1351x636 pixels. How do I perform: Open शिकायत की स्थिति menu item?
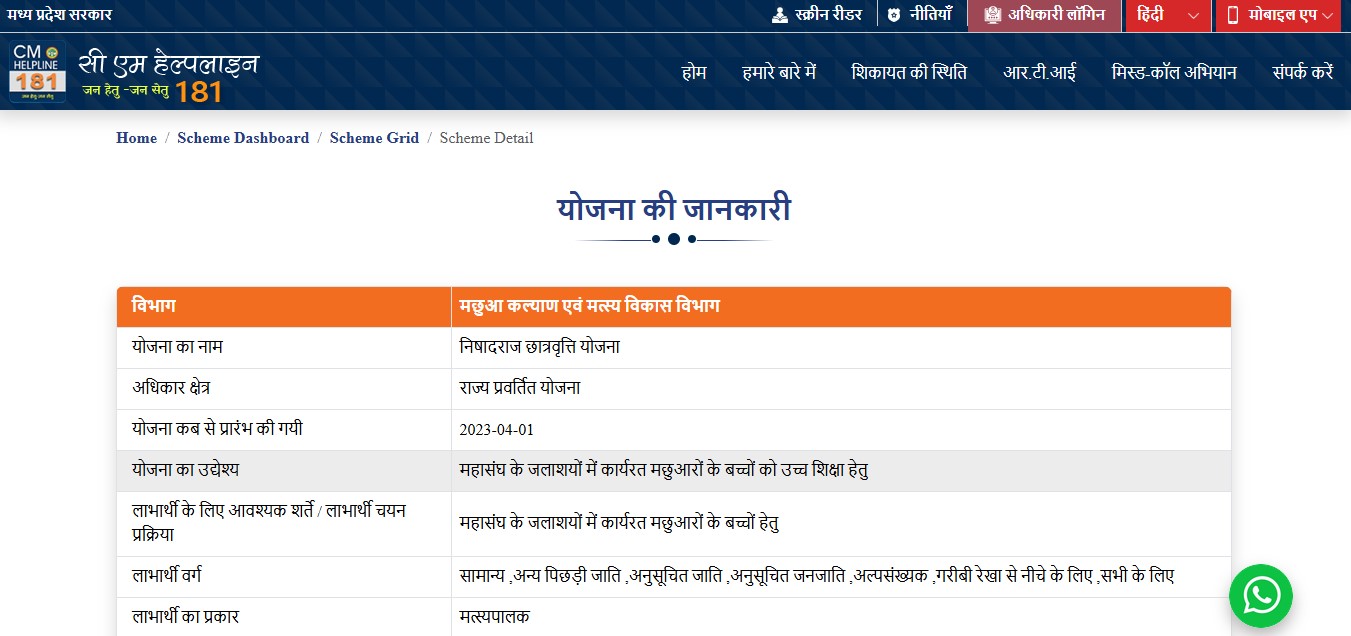909,72
